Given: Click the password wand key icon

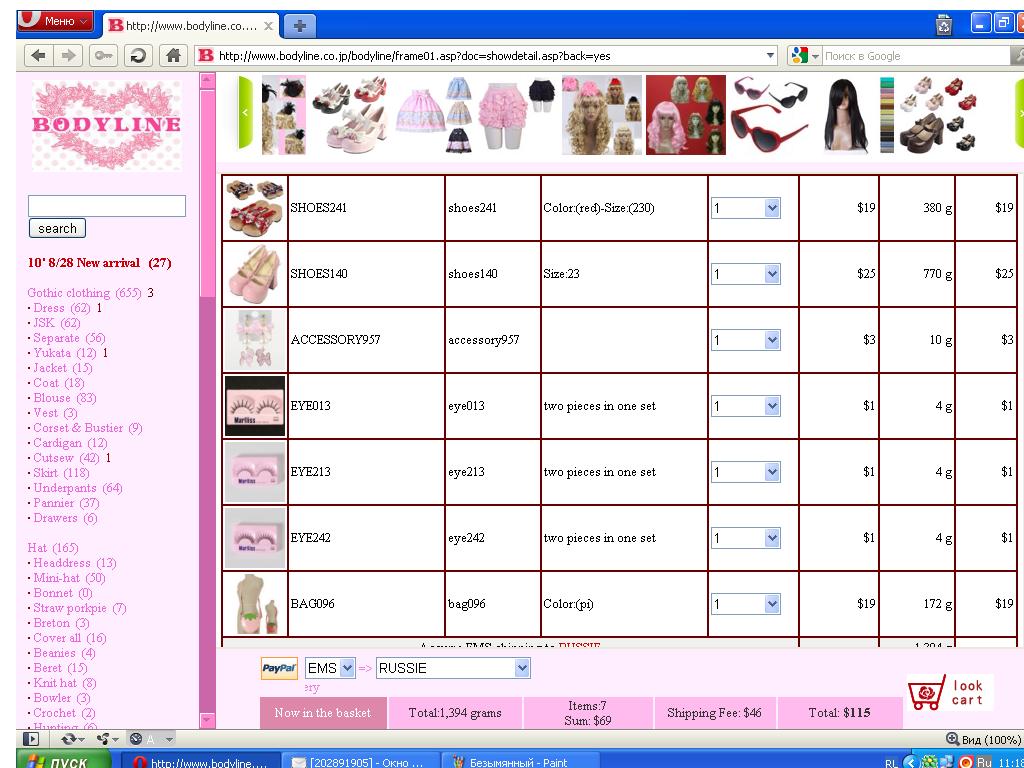Looking at the screenshot, I should point(103,56).
